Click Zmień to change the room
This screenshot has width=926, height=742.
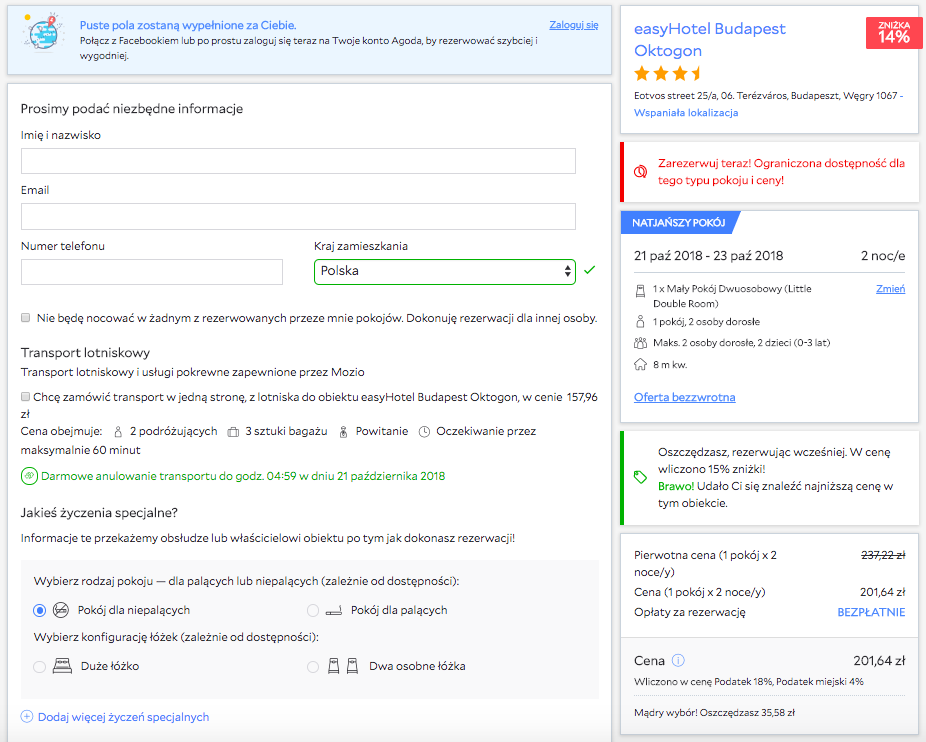pyautogui.click(x=891, y=289)
